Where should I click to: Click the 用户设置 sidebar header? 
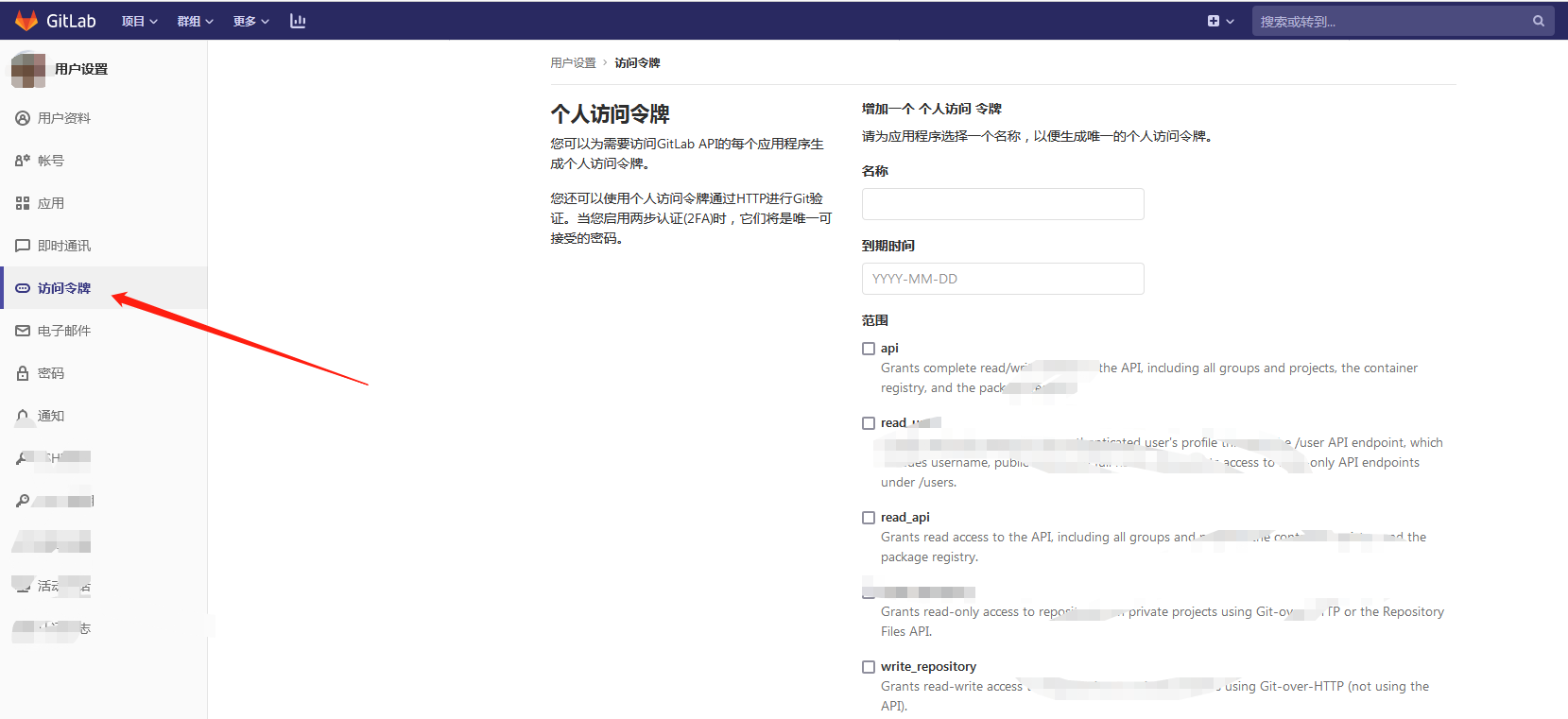tap(81, 69)
